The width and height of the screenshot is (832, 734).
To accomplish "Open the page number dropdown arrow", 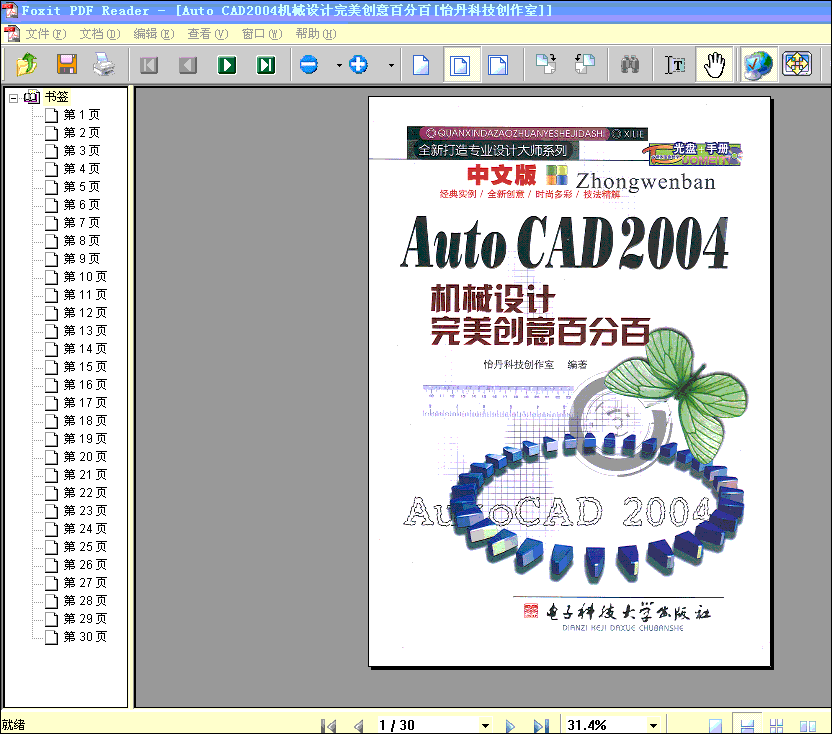I will coord(486,726).
